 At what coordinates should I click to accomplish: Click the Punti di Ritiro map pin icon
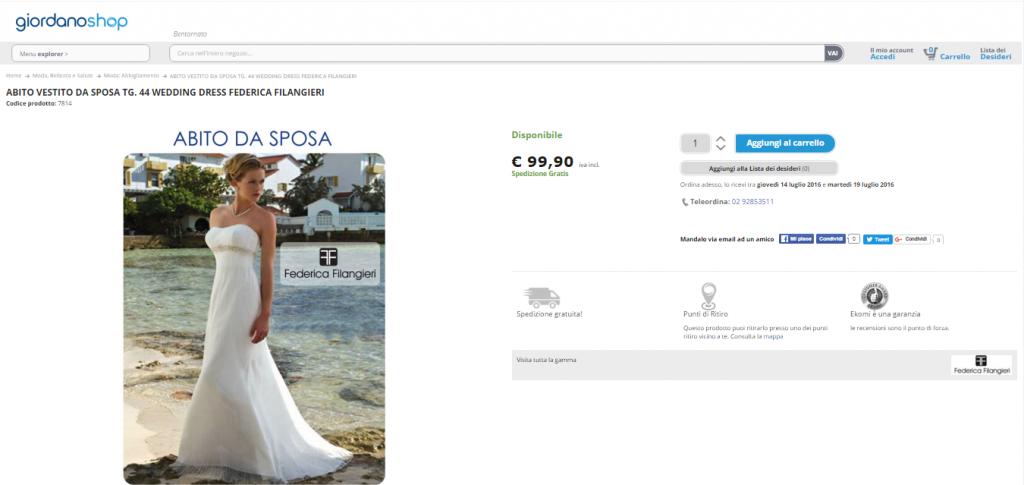(x=708, y=295)
